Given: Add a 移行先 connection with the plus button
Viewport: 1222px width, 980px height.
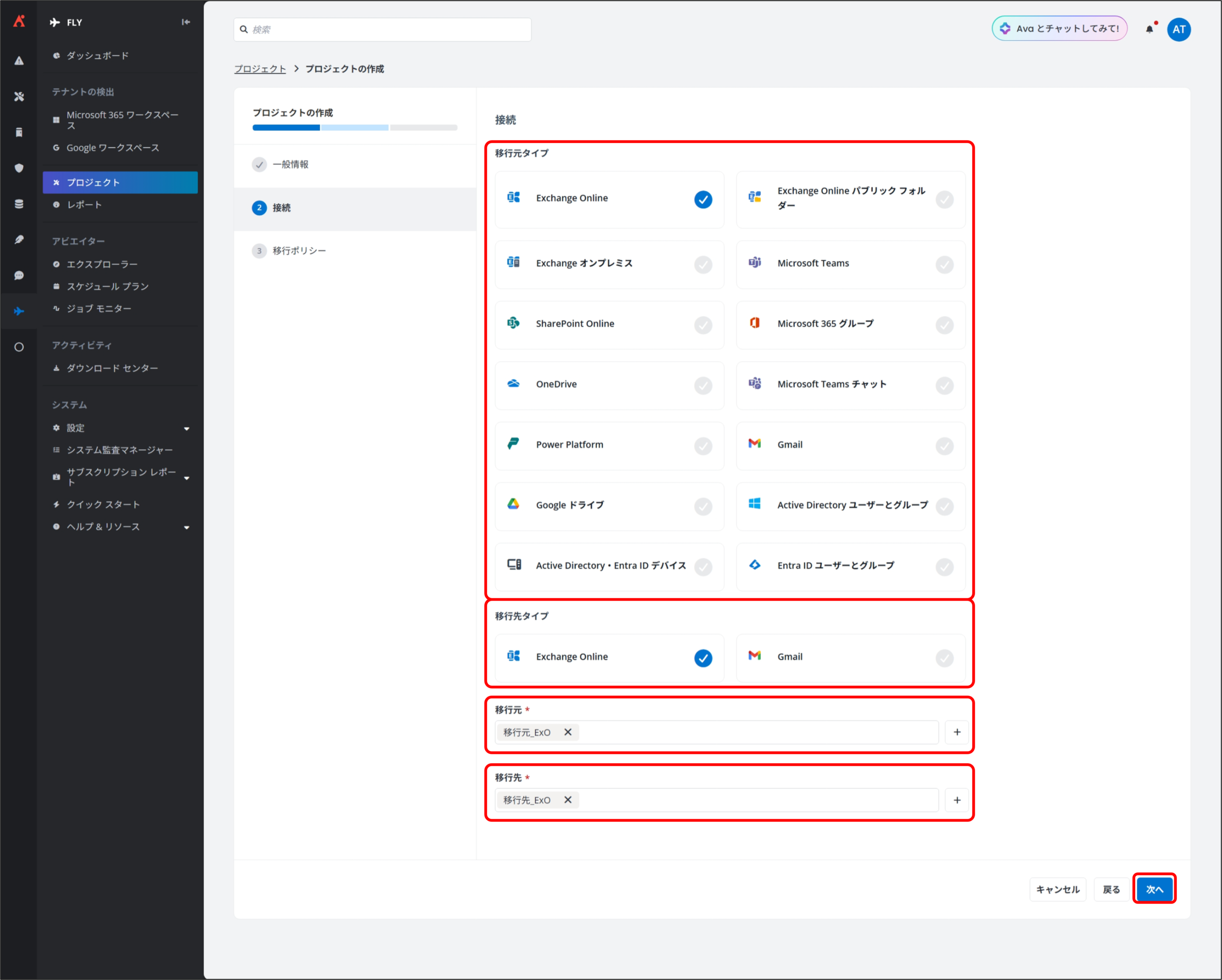Looking at the screenshot, I should (957, 800).
